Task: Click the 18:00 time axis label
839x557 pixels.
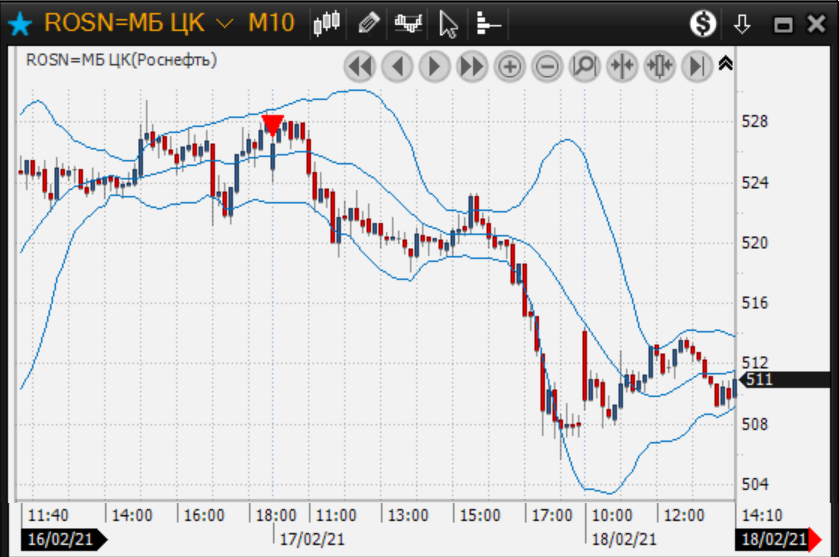Action: click(x=276, y=515)
